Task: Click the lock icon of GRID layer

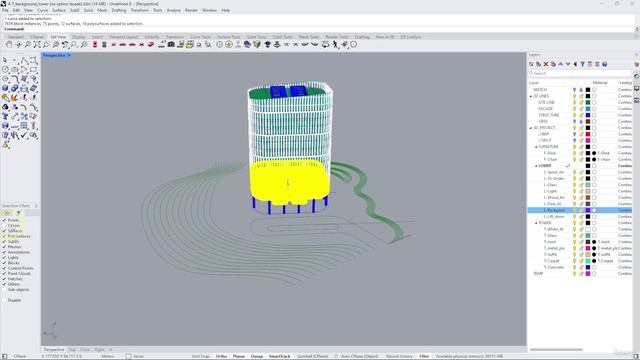Action: (581, 122)
